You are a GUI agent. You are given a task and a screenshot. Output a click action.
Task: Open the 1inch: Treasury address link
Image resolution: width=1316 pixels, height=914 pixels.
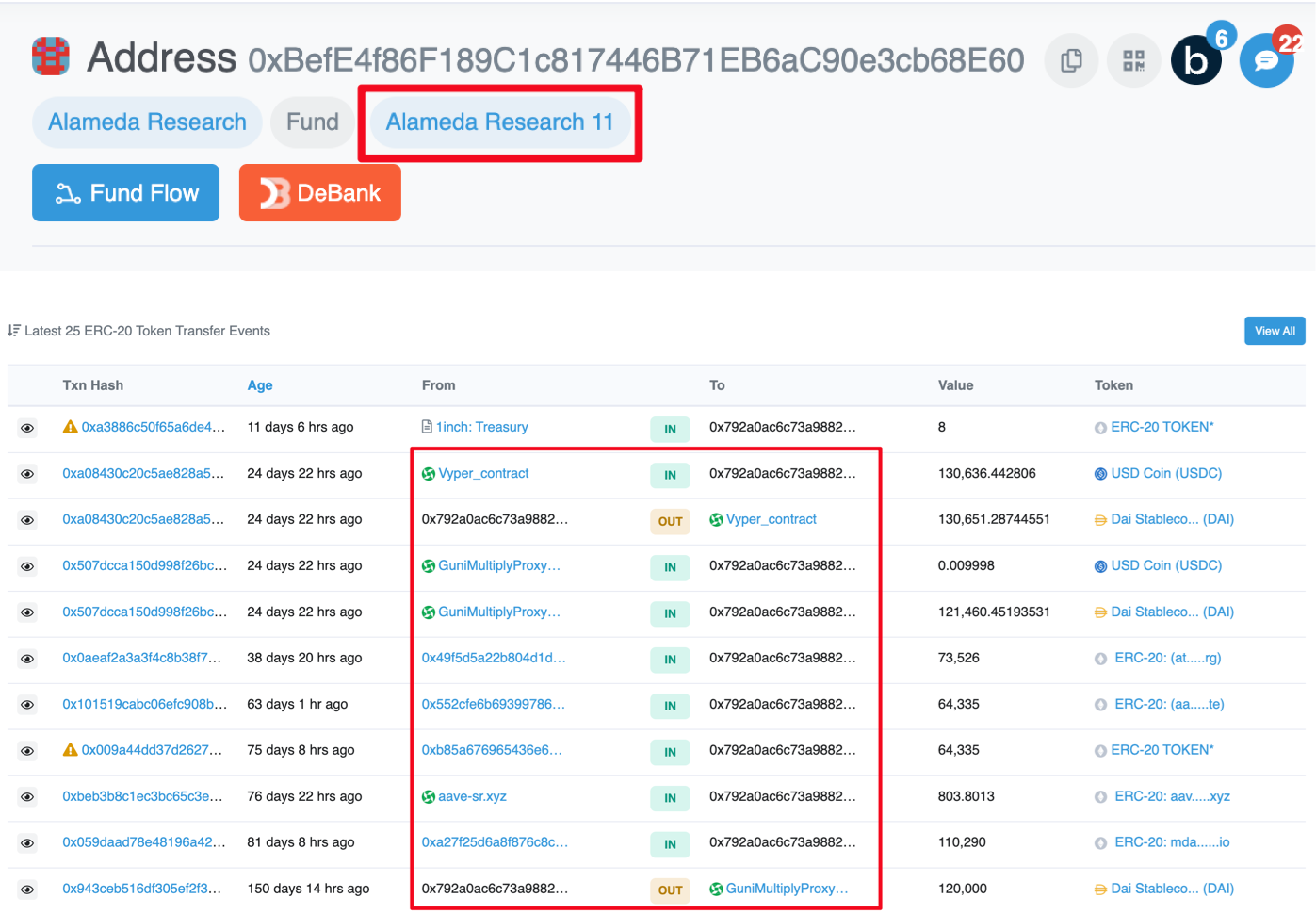(x=481, y=427)
